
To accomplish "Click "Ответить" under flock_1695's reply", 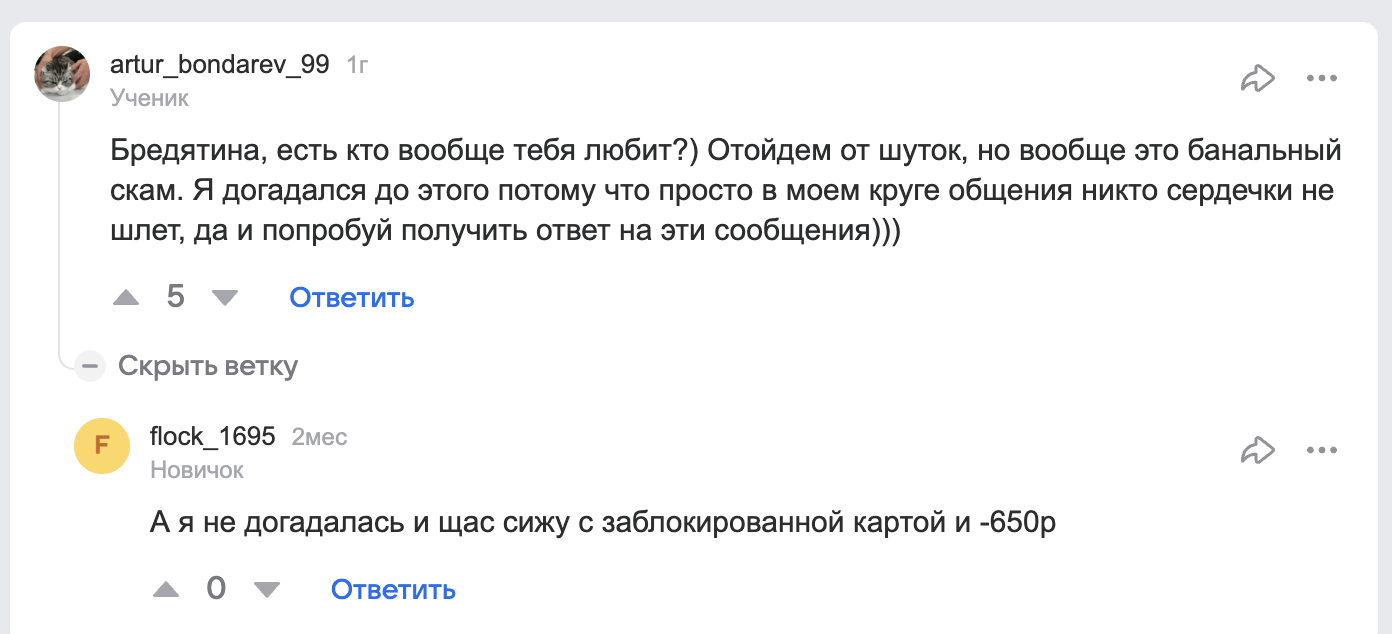I will pos(393,590).
